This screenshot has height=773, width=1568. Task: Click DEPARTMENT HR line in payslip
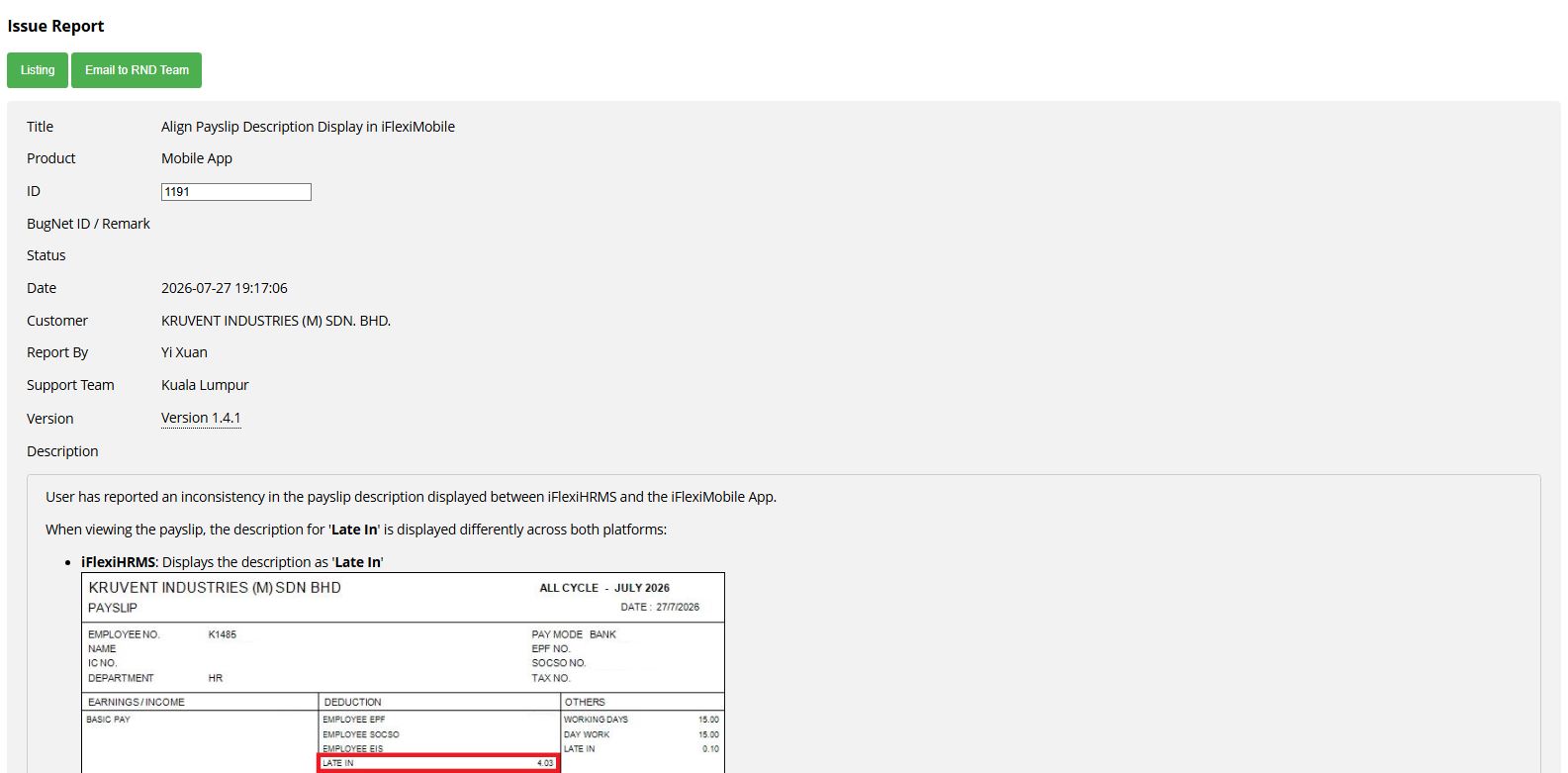[x=155, y=678]
